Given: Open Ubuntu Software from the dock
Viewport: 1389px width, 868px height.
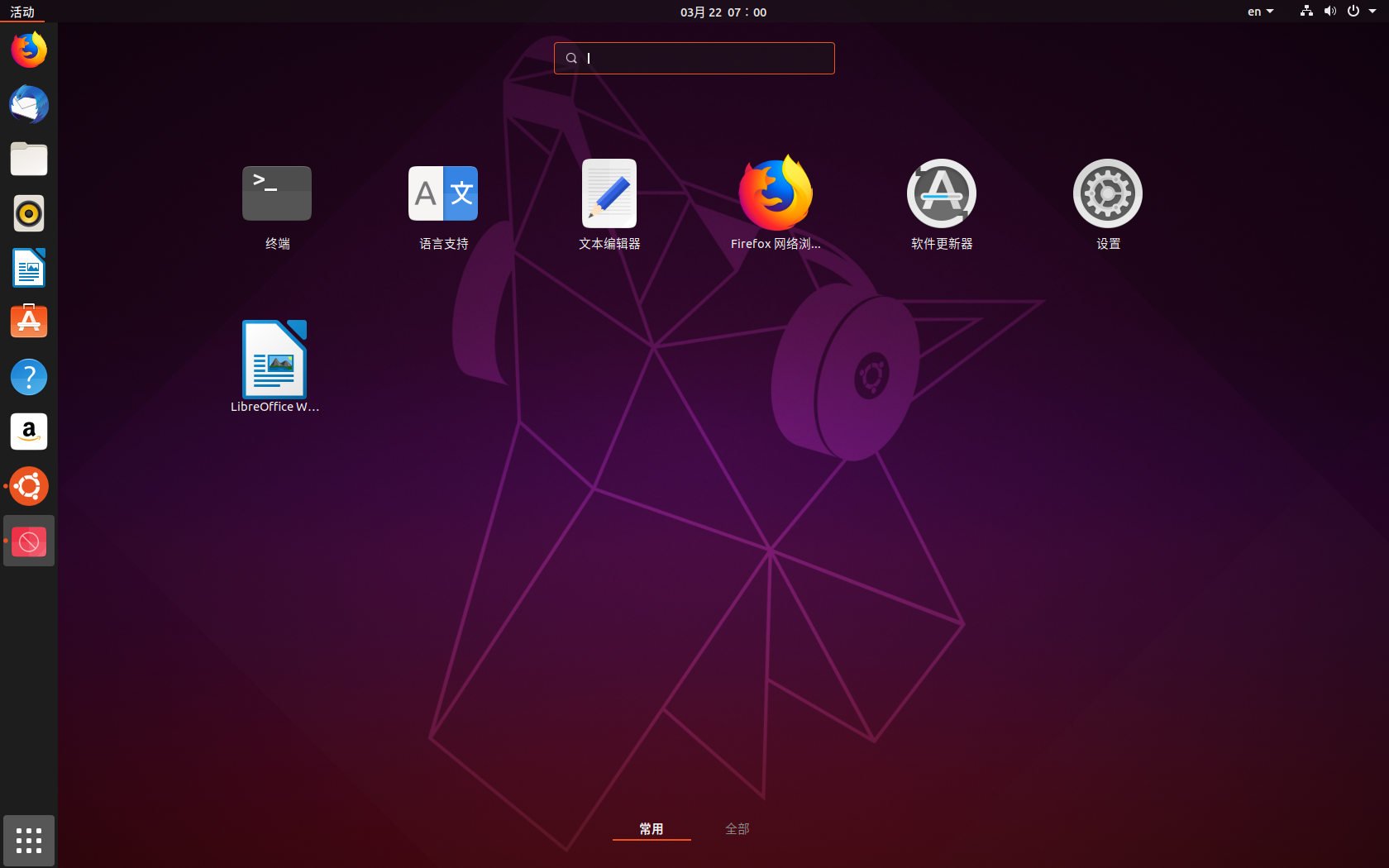Looking at the screenshot, I should point(29,322).
